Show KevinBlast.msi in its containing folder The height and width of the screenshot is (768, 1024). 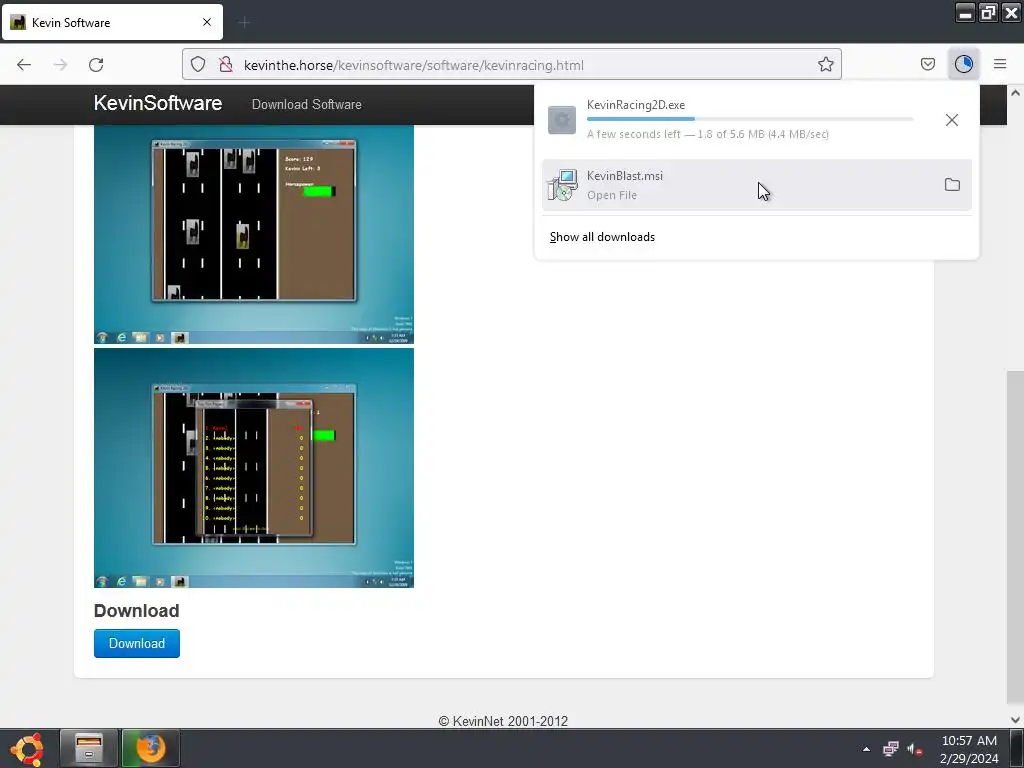(x=952, y=185)
